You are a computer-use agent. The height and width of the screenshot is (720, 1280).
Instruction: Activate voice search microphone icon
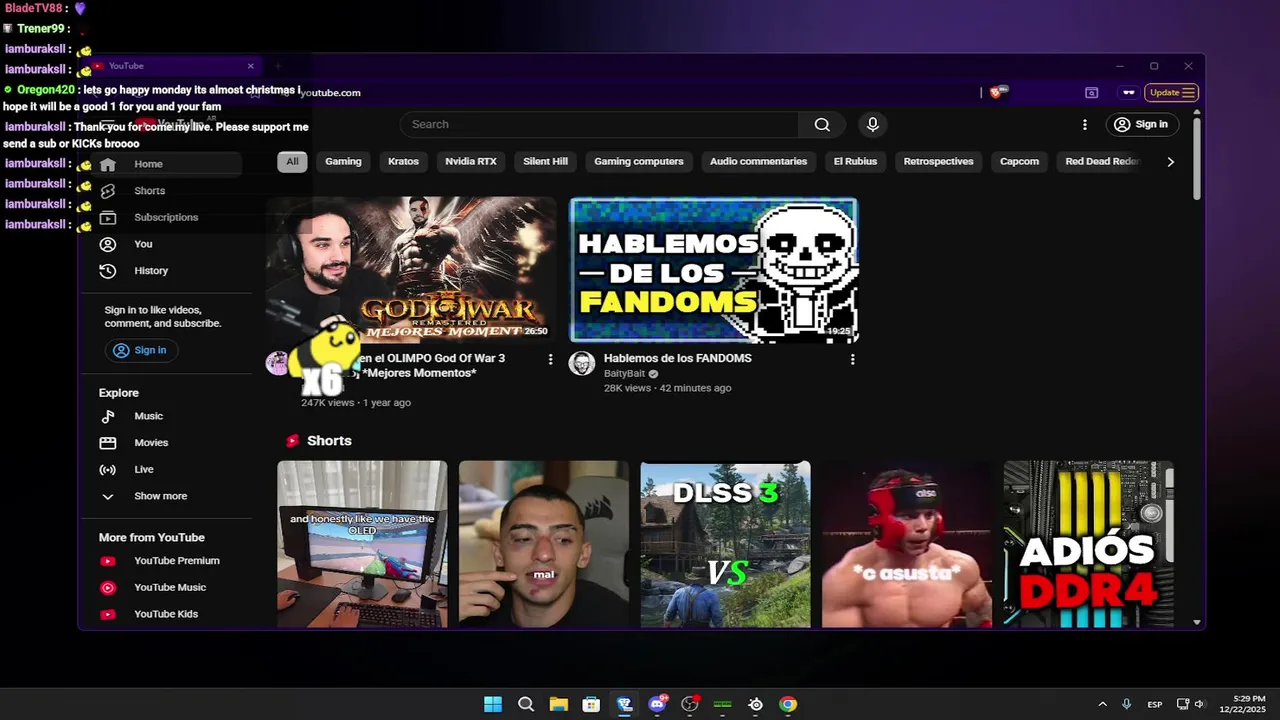[873, 124]
